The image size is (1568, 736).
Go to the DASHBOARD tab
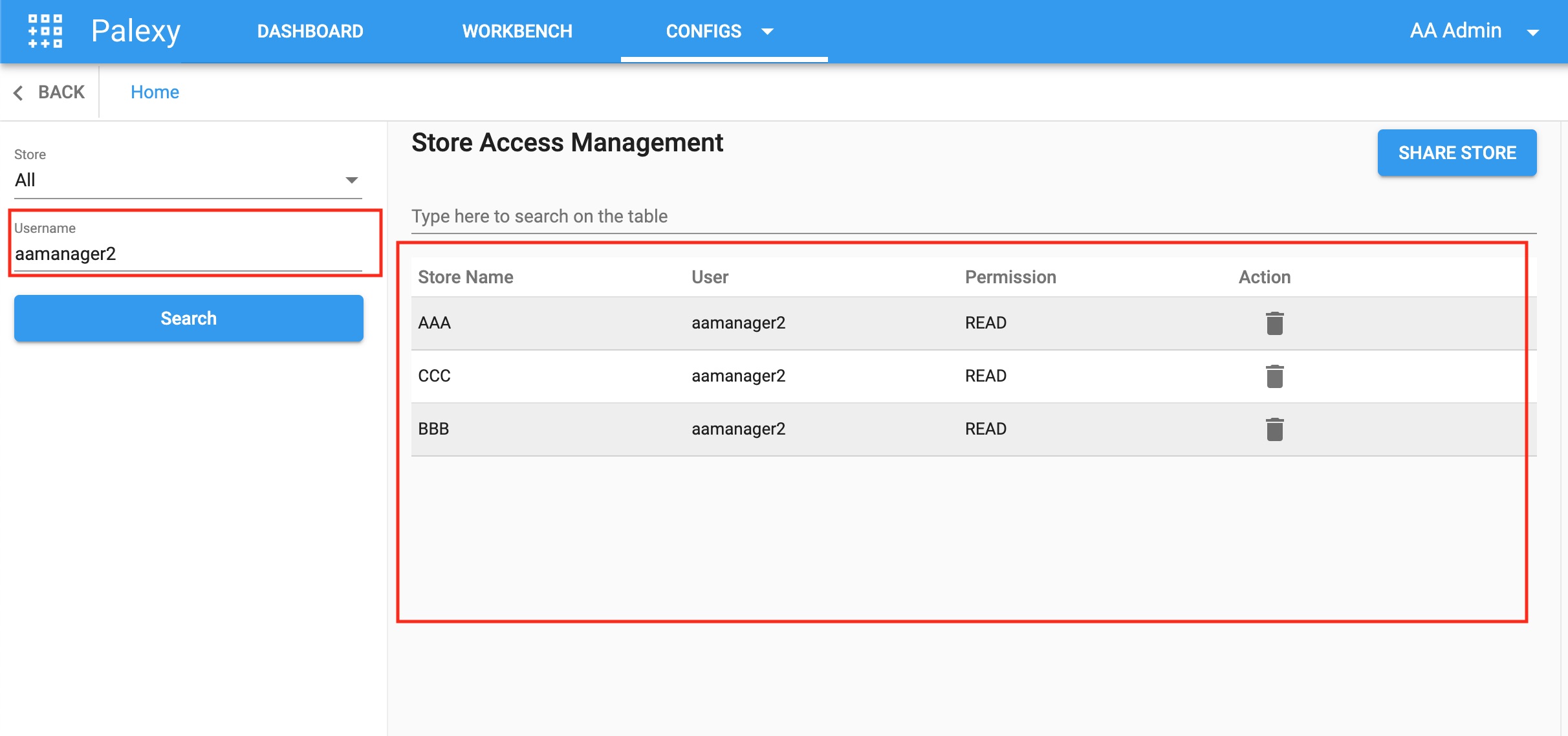tap(310, 31)
